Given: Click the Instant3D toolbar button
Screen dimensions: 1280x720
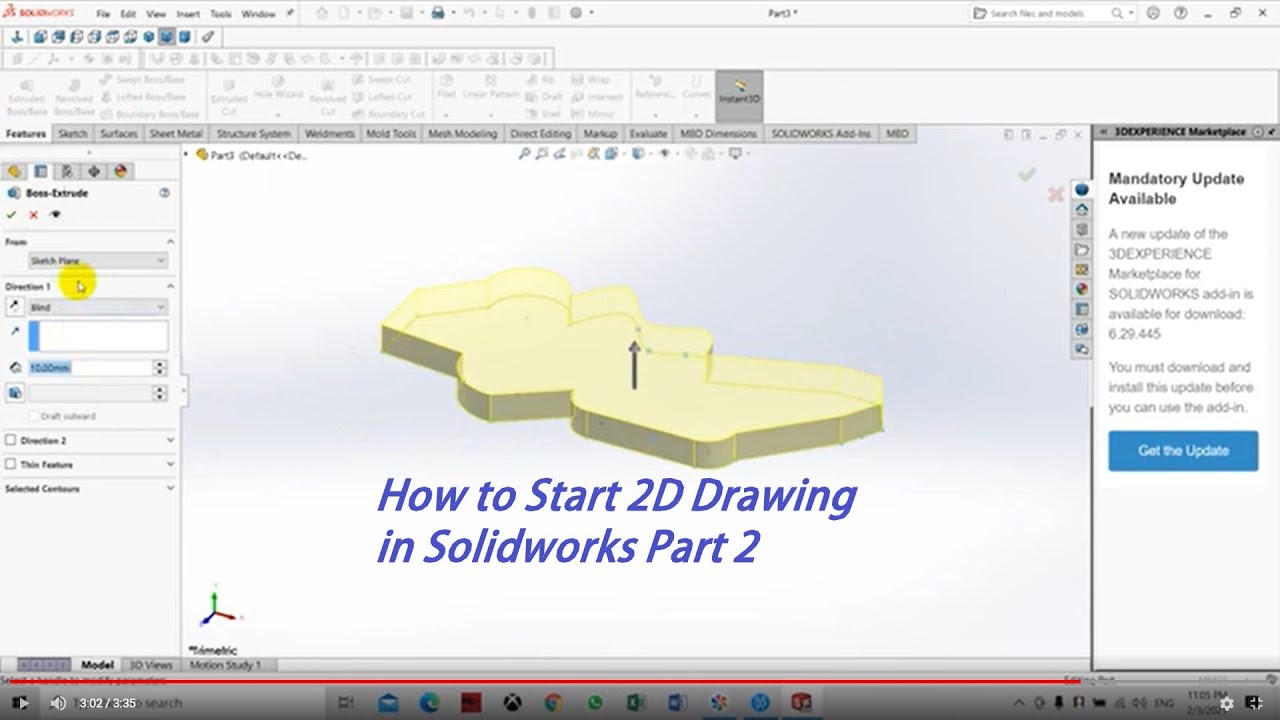Looking at the screenshot, I should 739,96.
